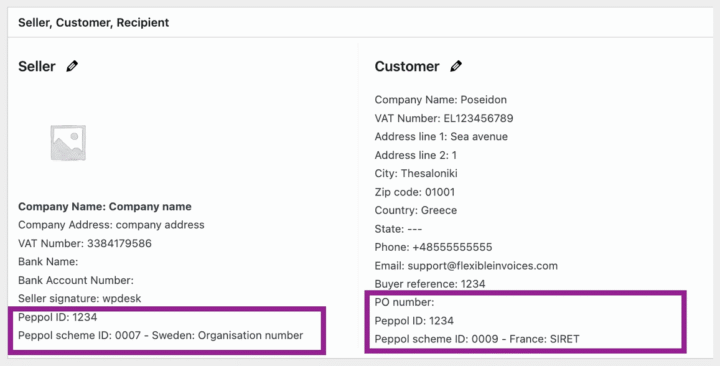The image size is (720, 366).
Task: Select 'City: Thesaloniki' line
Action: [416, 174]
